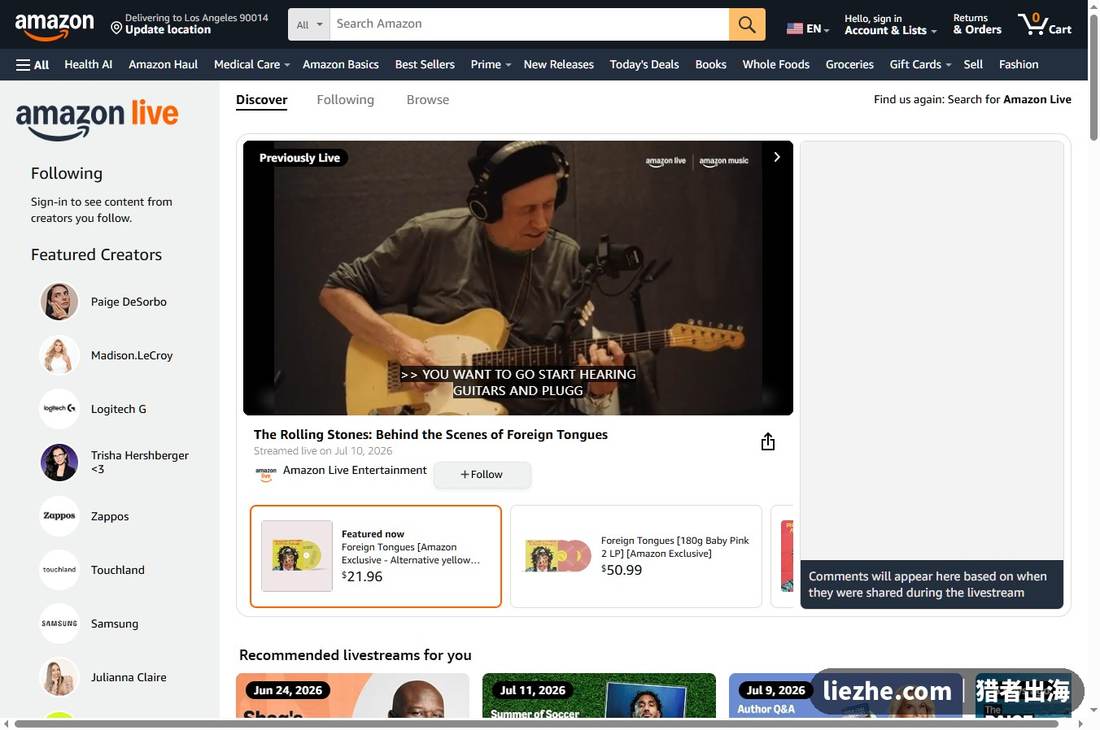1100x730 pixels.
Task: Advance video carousel with right chevron
Action: (x=777, y=157)
